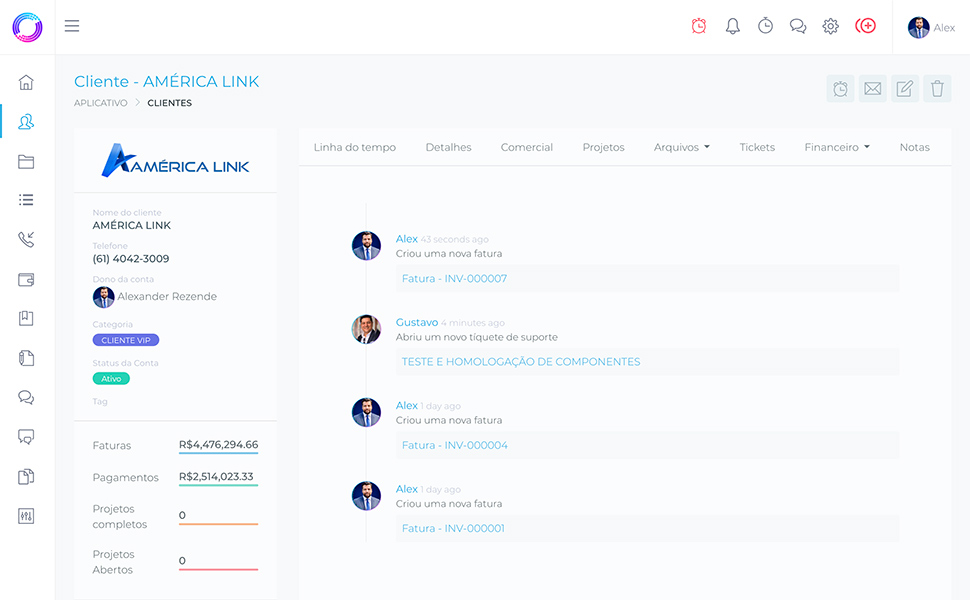Click Gustavo's avatar in the timeline
The width and height of the screenshot is (970, 600).
(366, 329)
